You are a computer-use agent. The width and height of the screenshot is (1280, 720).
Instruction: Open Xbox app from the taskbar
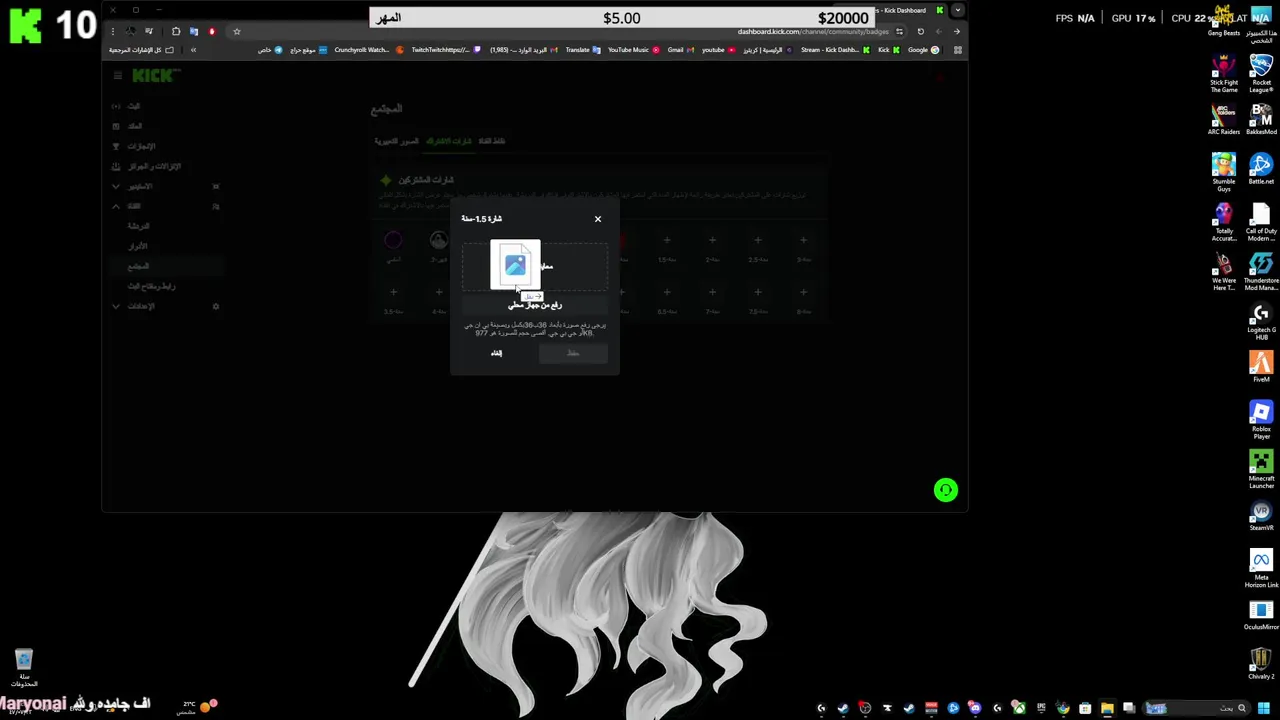point(1019,708)
